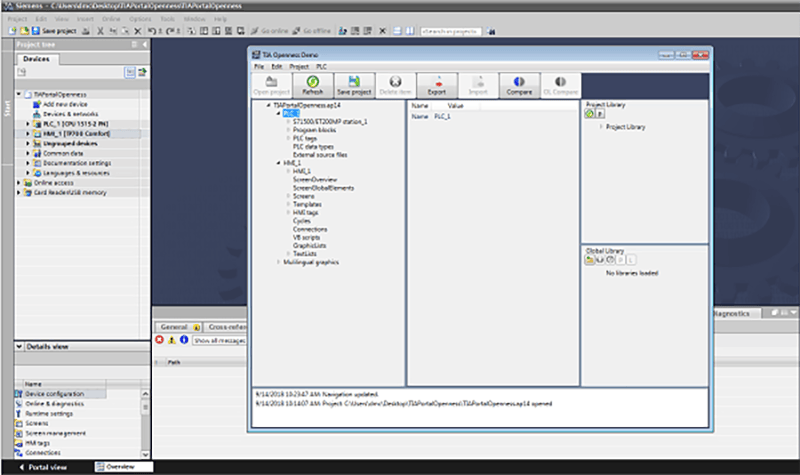Select VB scripts in the demo tree
800x475 pixels.
pyautogui.click(x=306, y=237)
